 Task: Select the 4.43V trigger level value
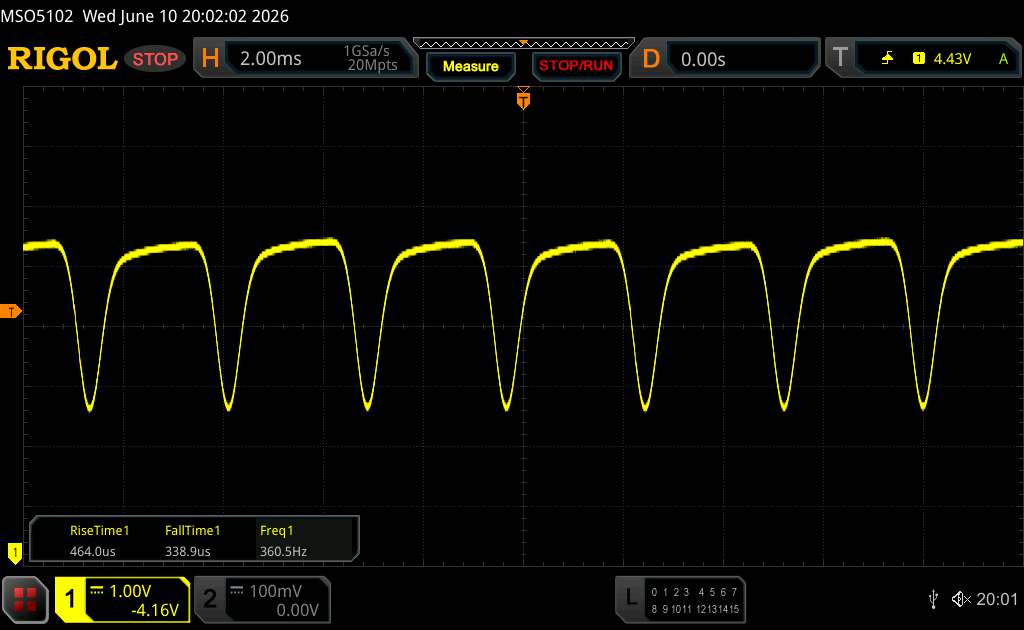coord(952,59)
